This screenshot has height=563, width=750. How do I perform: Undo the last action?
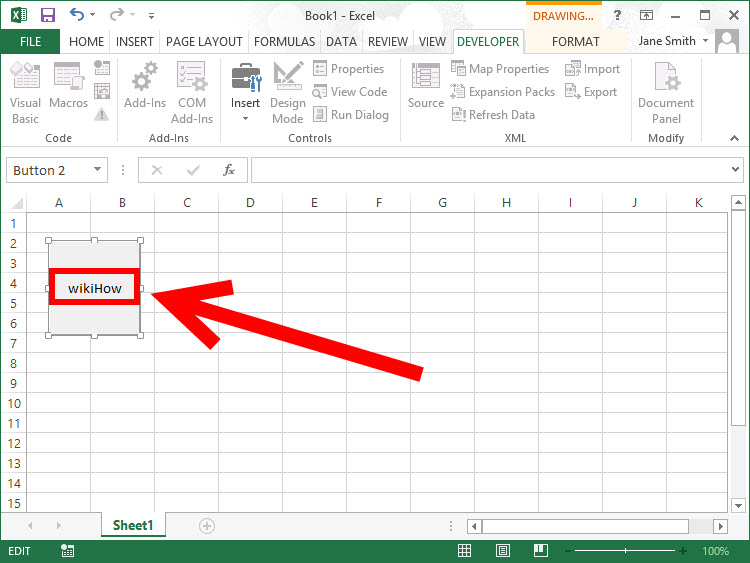point(77,15)
